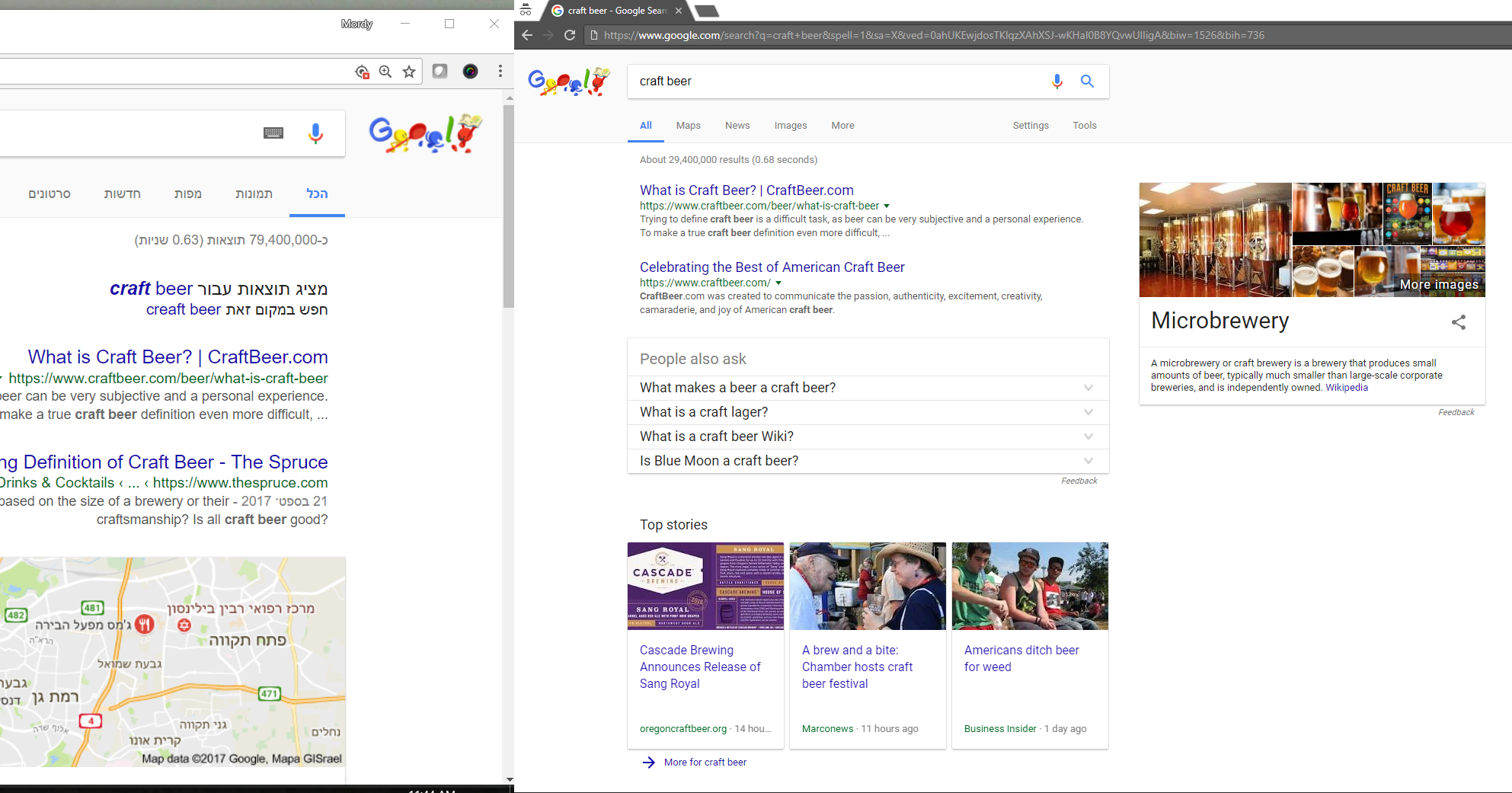
Task: Expand 'What is a craft lager?' question
Action: 868,412
